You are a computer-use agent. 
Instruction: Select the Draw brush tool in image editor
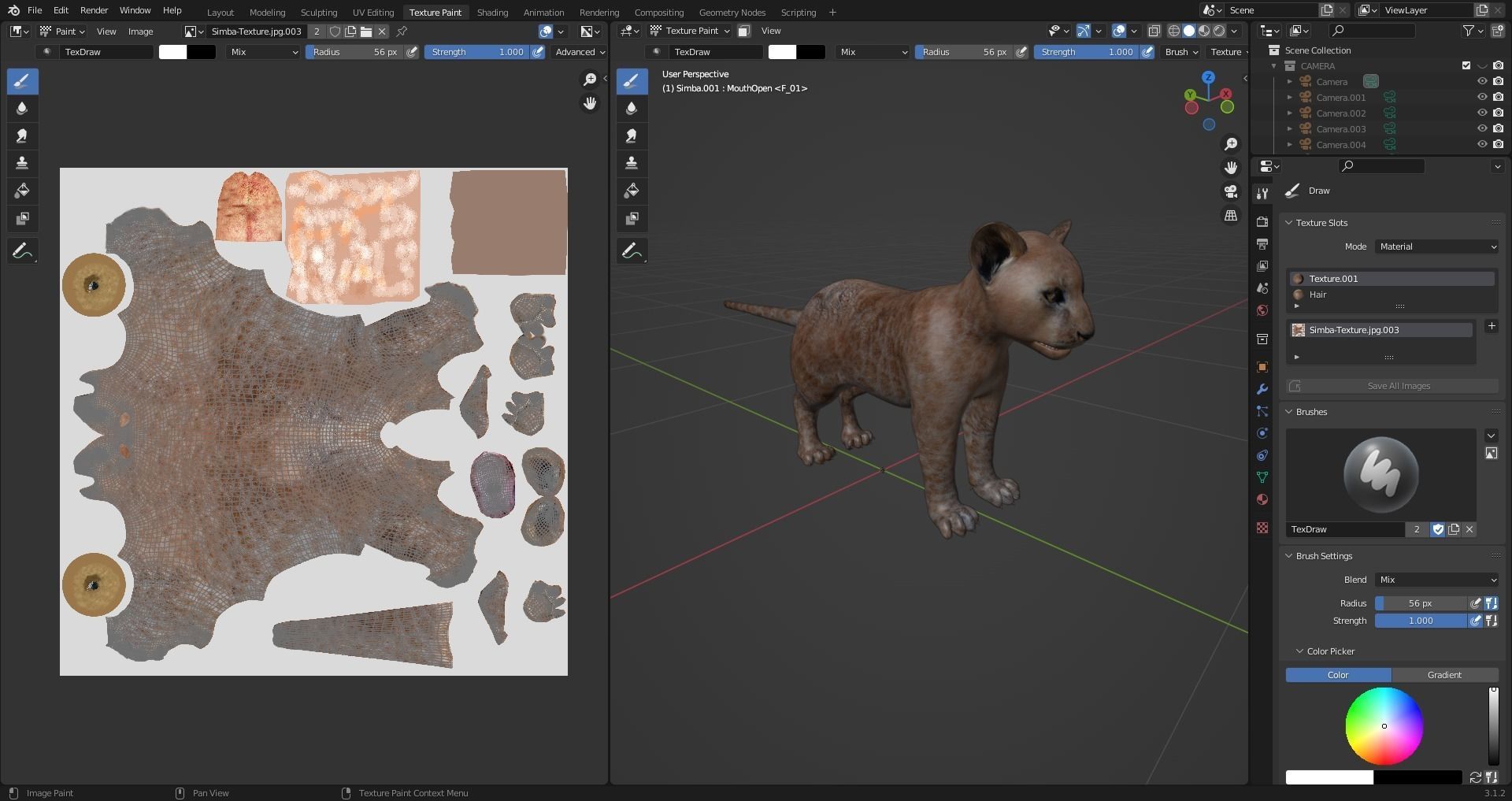coord(22,81)
